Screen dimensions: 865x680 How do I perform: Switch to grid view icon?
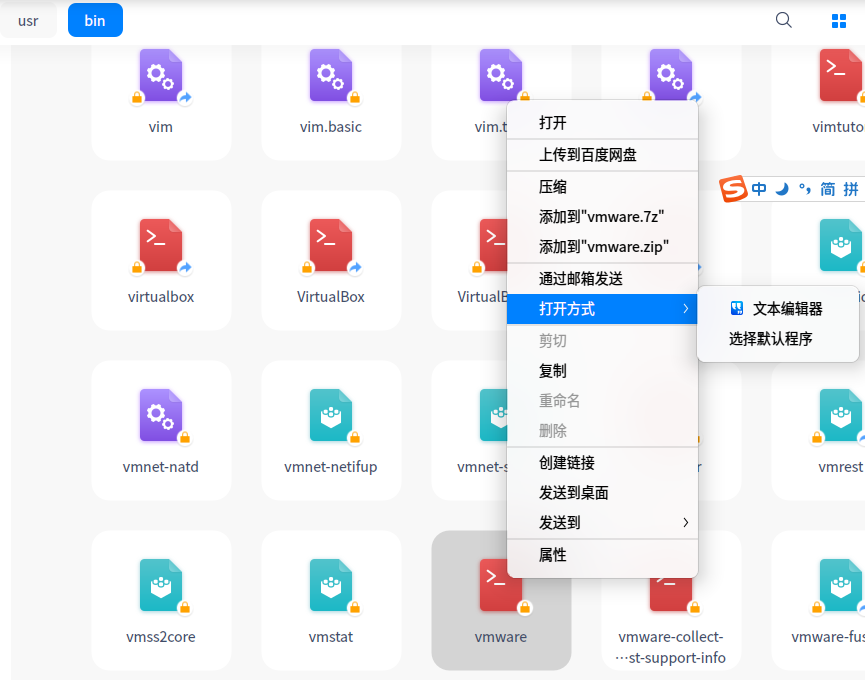click(x=839, y=21)
